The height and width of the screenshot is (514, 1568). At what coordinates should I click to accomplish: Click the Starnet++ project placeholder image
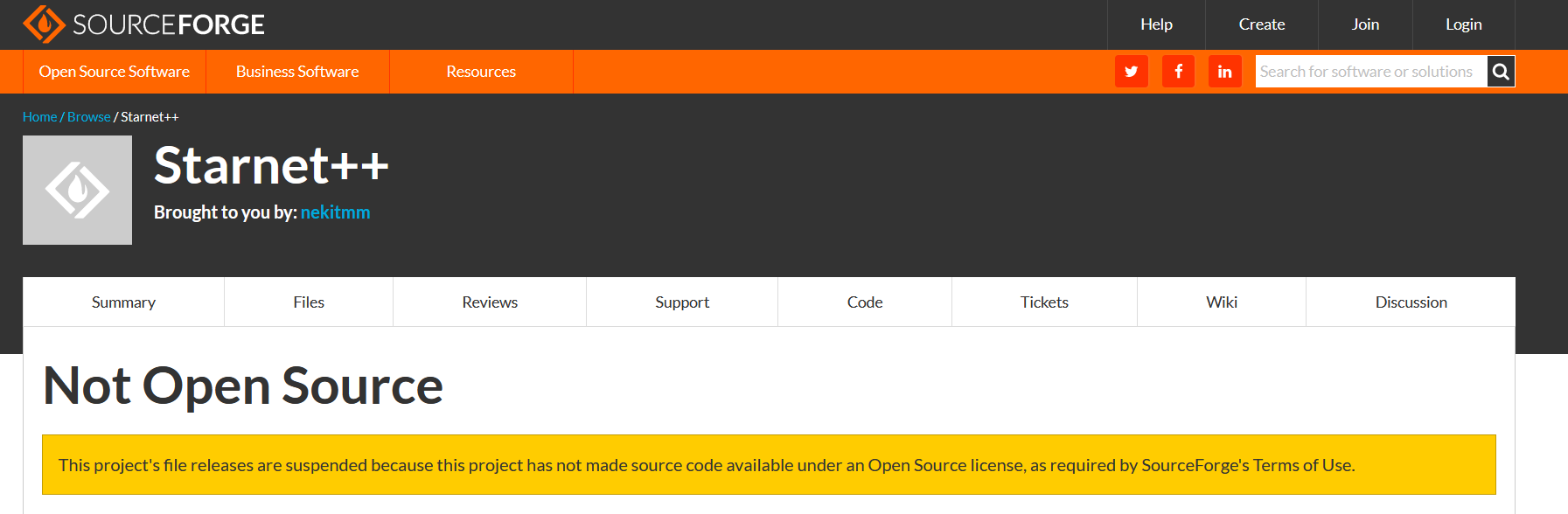[x=77, y=190]
